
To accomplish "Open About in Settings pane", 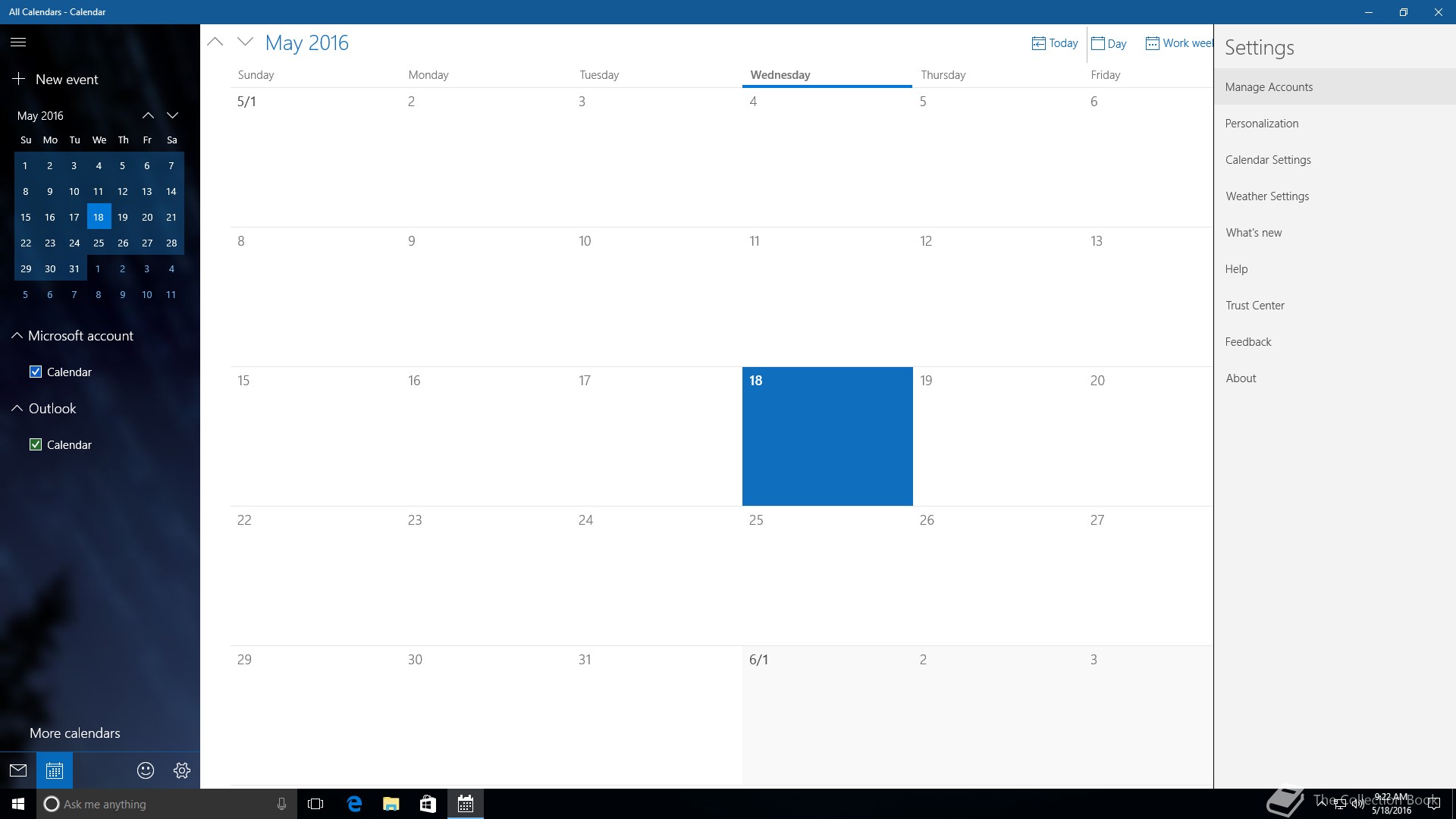I will (x=1335, y=378).
